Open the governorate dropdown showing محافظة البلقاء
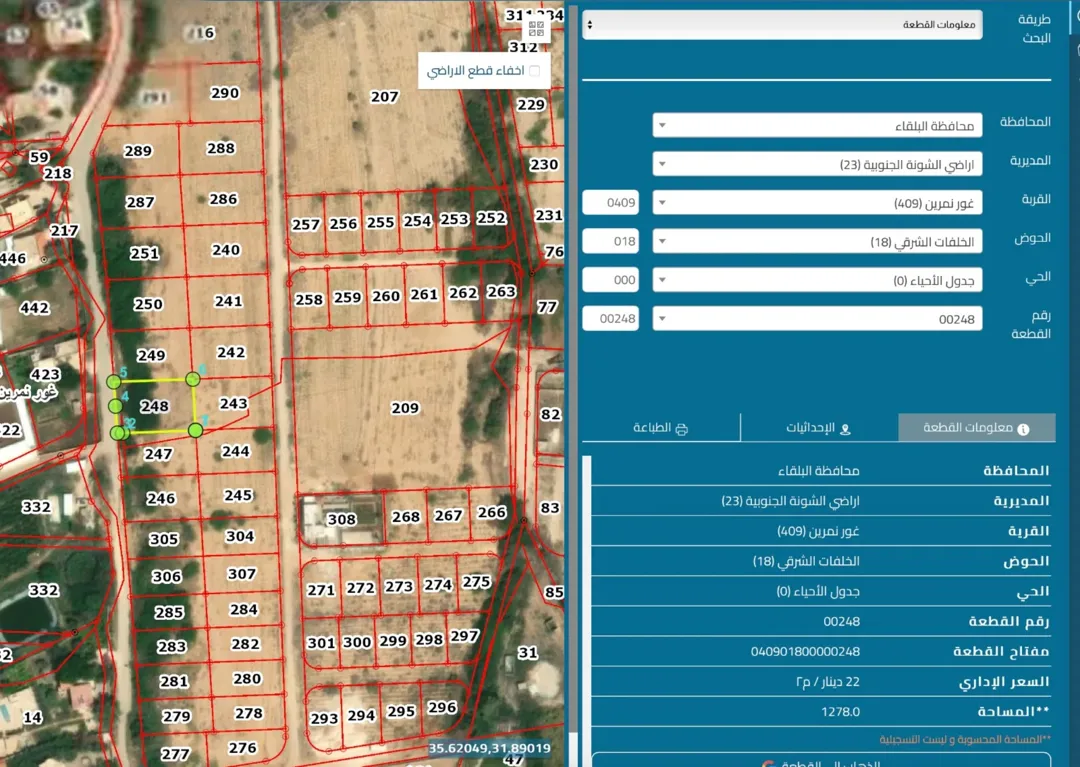Viewport: 1080px width, 767px height. coord(817,125)
